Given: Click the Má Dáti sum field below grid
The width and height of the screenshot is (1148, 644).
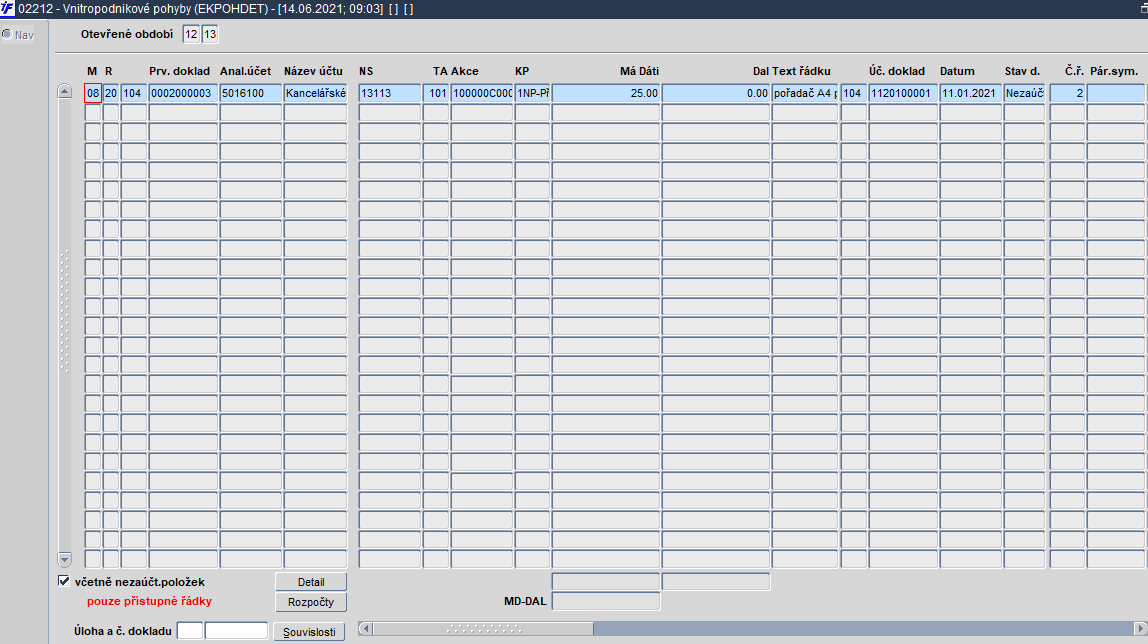Looking at the screenshot, I should 605,582.
